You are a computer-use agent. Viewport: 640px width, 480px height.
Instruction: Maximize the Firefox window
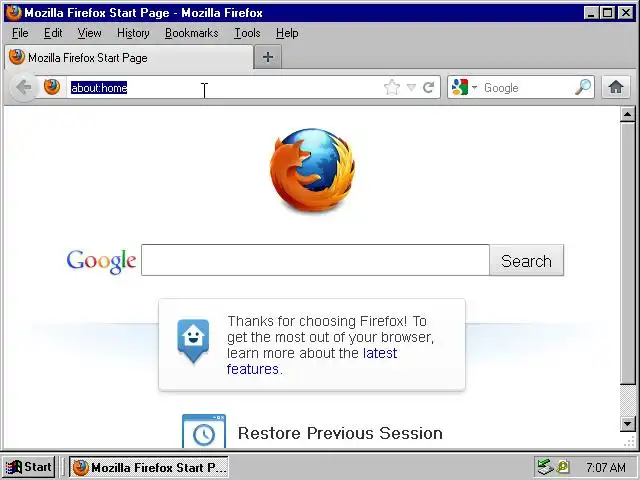coord(607,13)
